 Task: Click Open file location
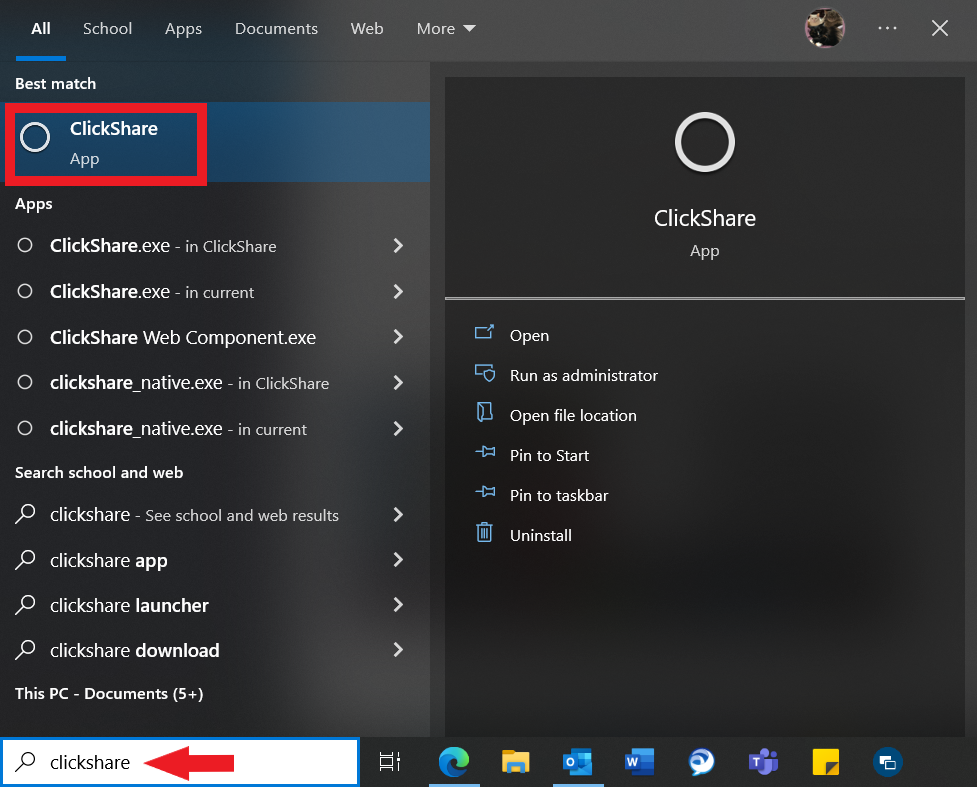coord(573,416)
